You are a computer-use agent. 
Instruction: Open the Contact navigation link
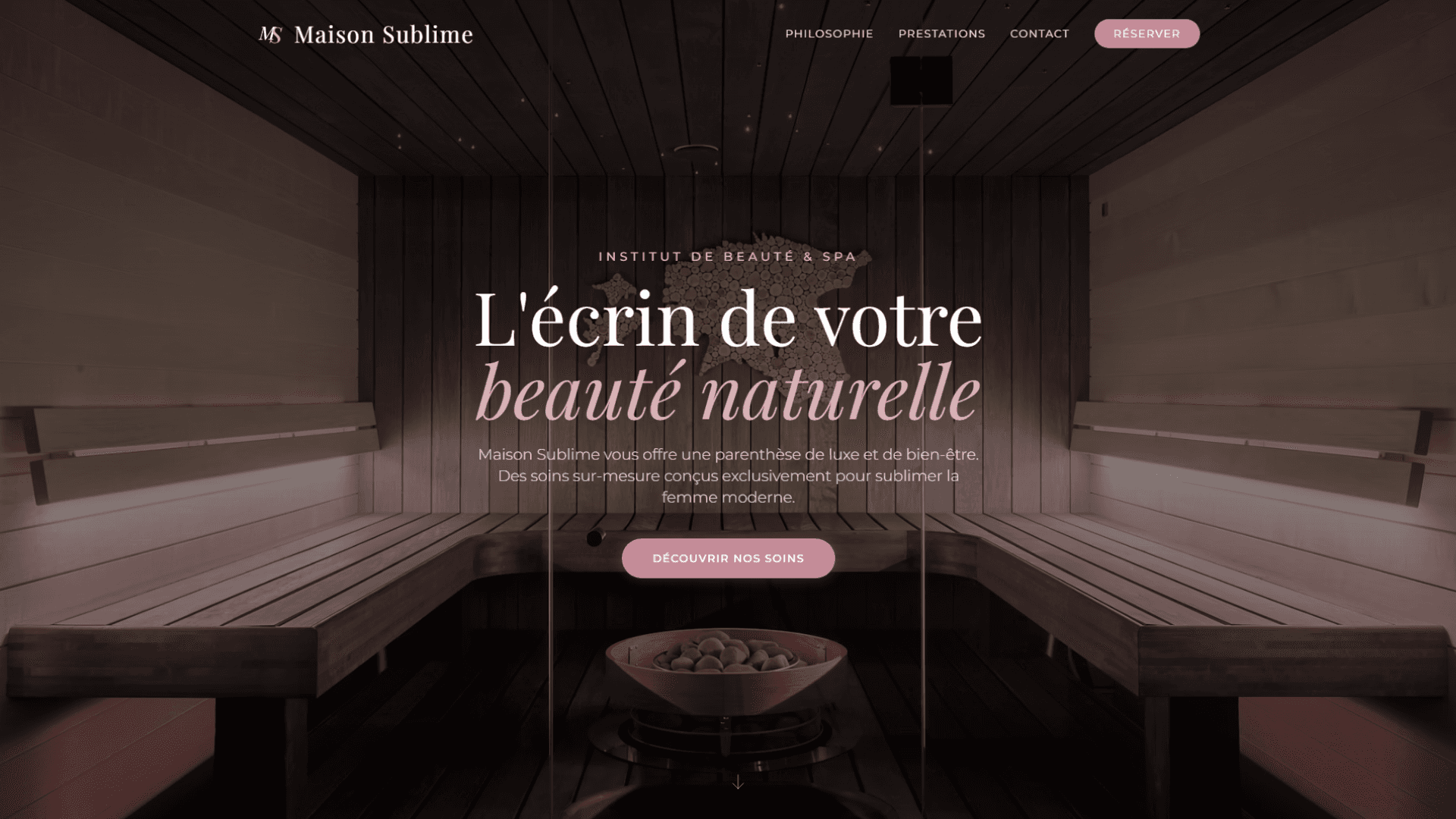1039,33
